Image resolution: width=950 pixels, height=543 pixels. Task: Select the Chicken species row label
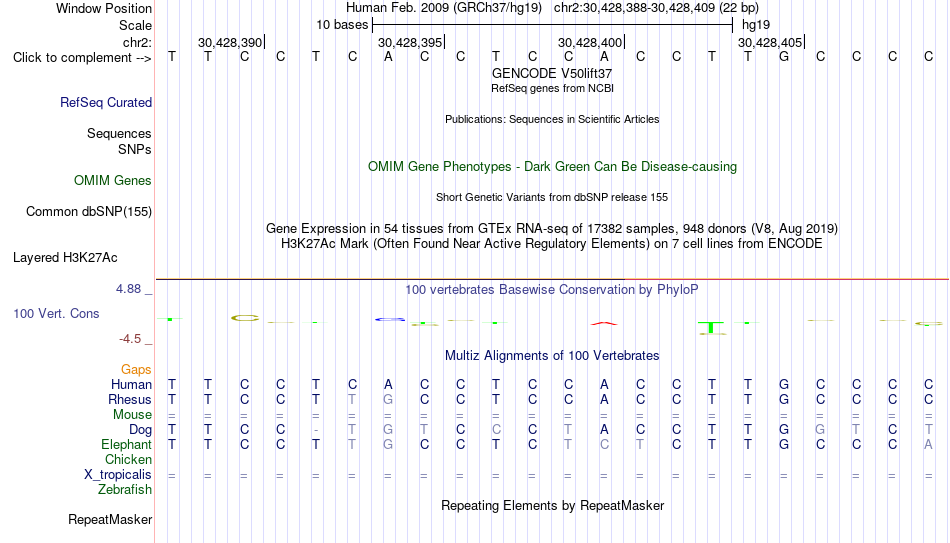(x=128, y=459)
